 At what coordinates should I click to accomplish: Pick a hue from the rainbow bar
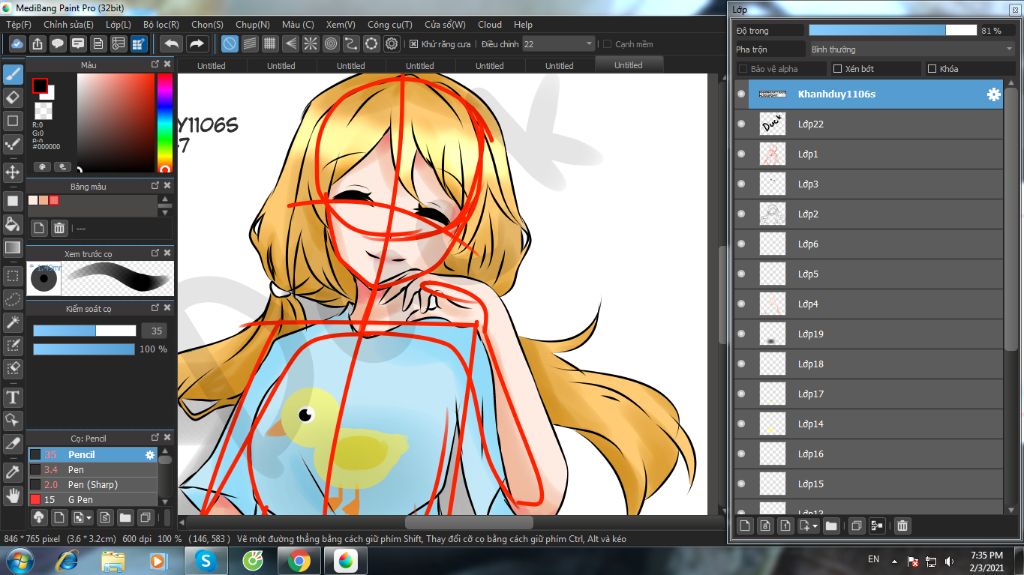(165, 122)
